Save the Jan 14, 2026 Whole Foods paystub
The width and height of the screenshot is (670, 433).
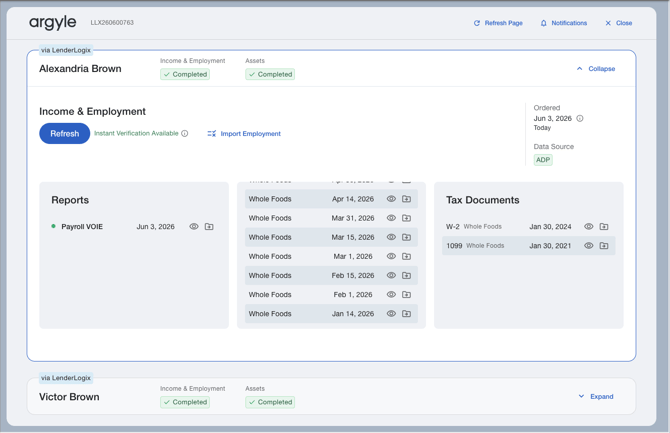point(406,314)
